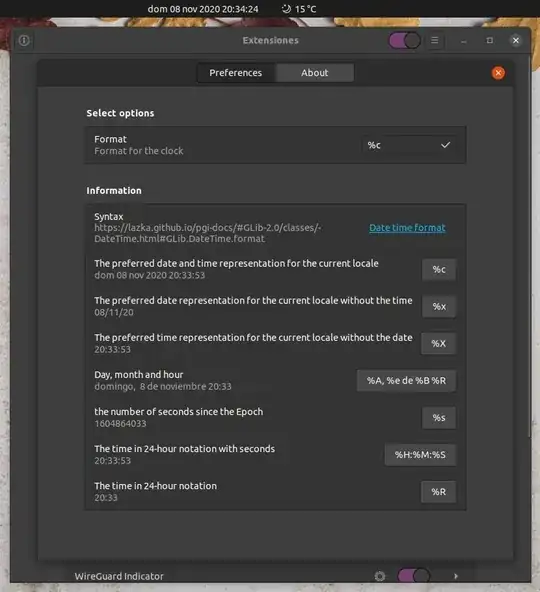Minimize the Extensiones window
The width and height of the screenshot is (540, 592).
pyautogui.click(x=464, y=40)
